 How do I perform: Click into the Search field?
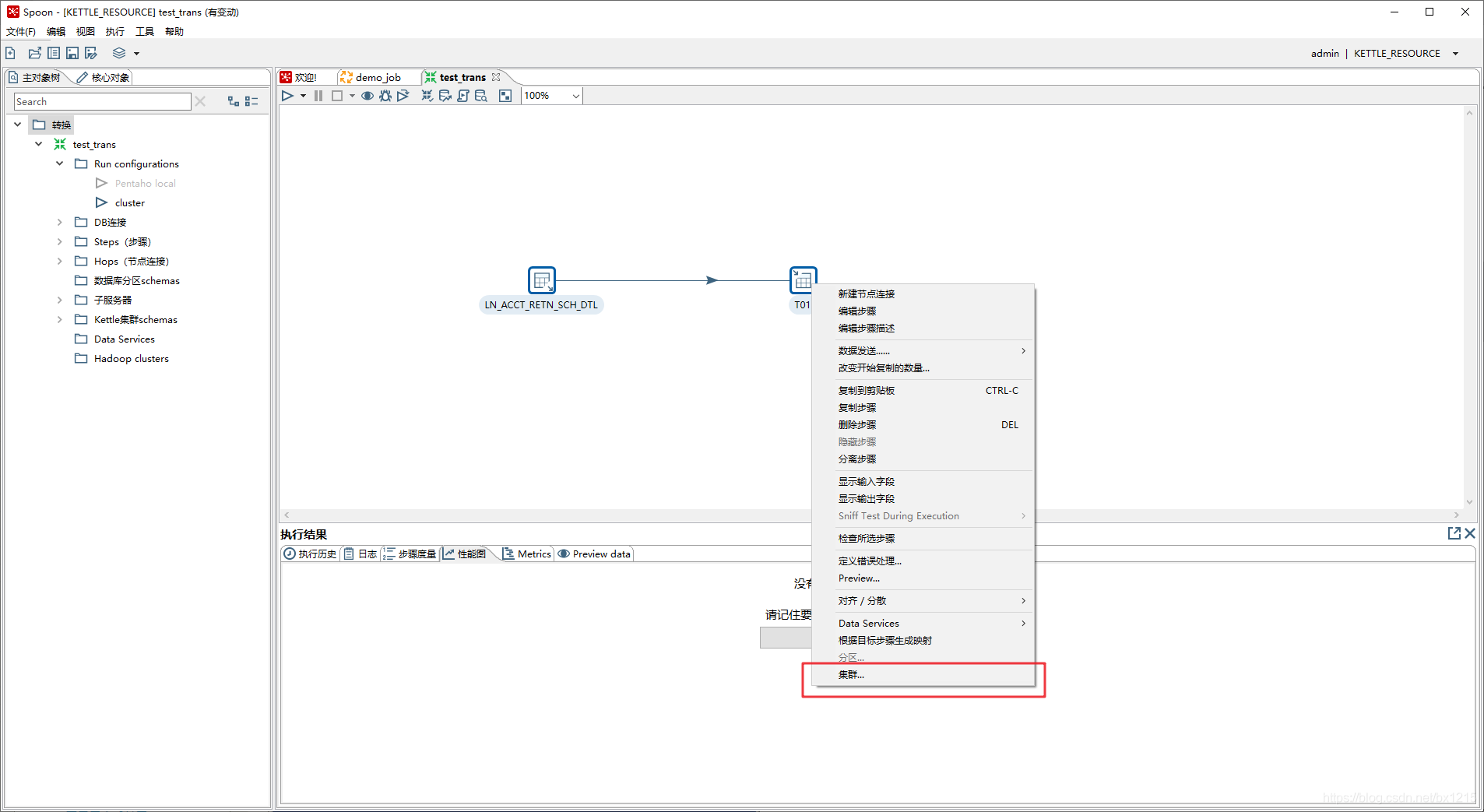pyautogui.click(x=102, y=101)
